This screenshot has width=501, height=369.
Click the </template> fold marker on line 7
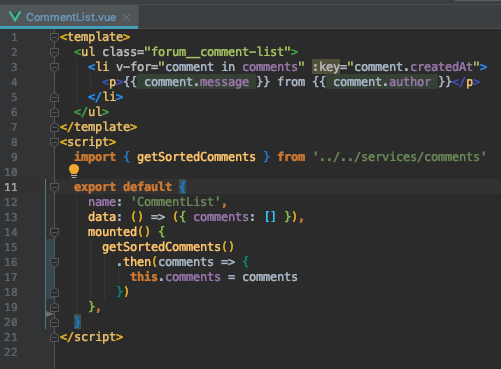[x=54, y=127]
